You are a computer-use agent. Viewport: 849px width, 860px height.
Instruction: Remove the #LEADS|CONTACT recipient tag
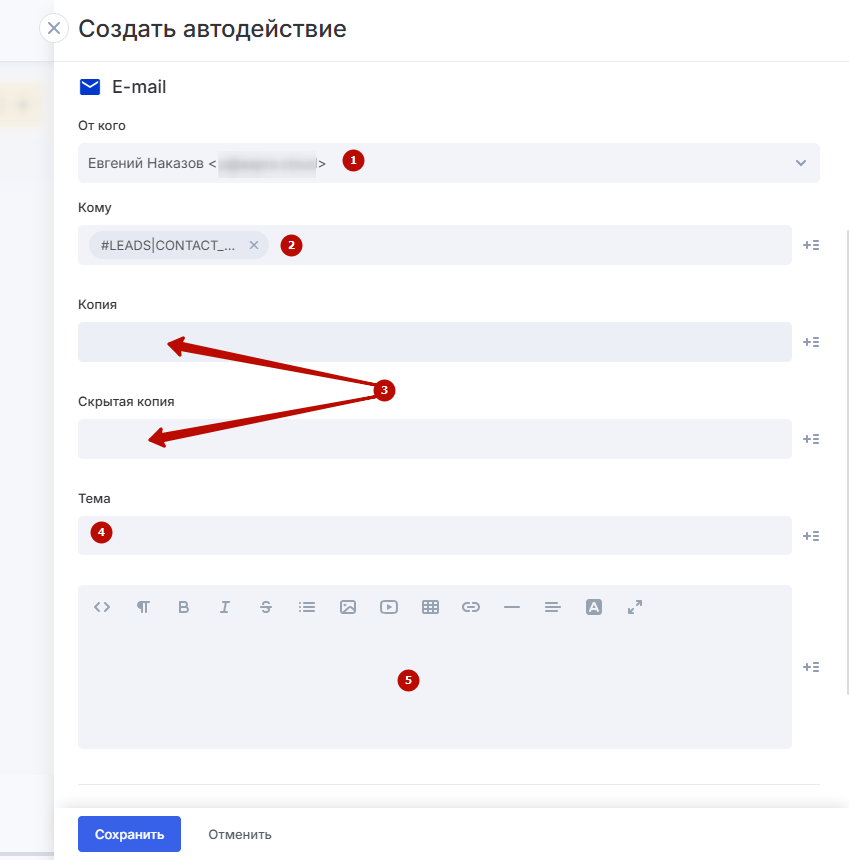click(254, 245)
